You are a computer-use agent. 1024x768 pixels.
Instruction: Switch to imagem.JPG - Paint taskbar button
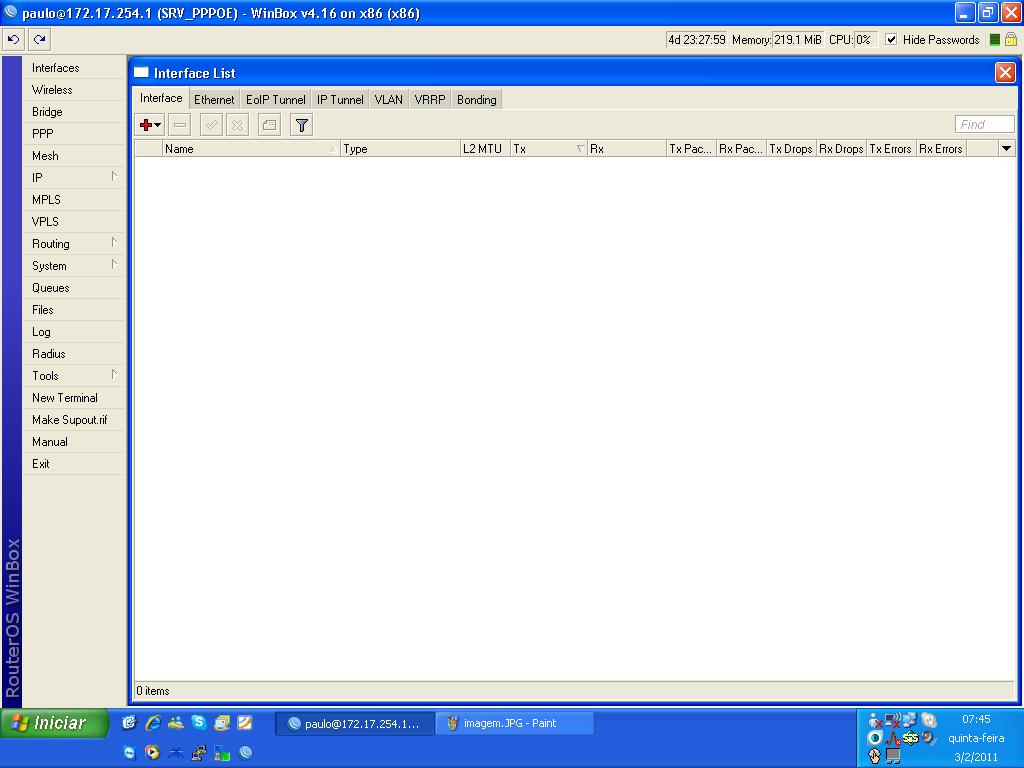pos(515,723)
